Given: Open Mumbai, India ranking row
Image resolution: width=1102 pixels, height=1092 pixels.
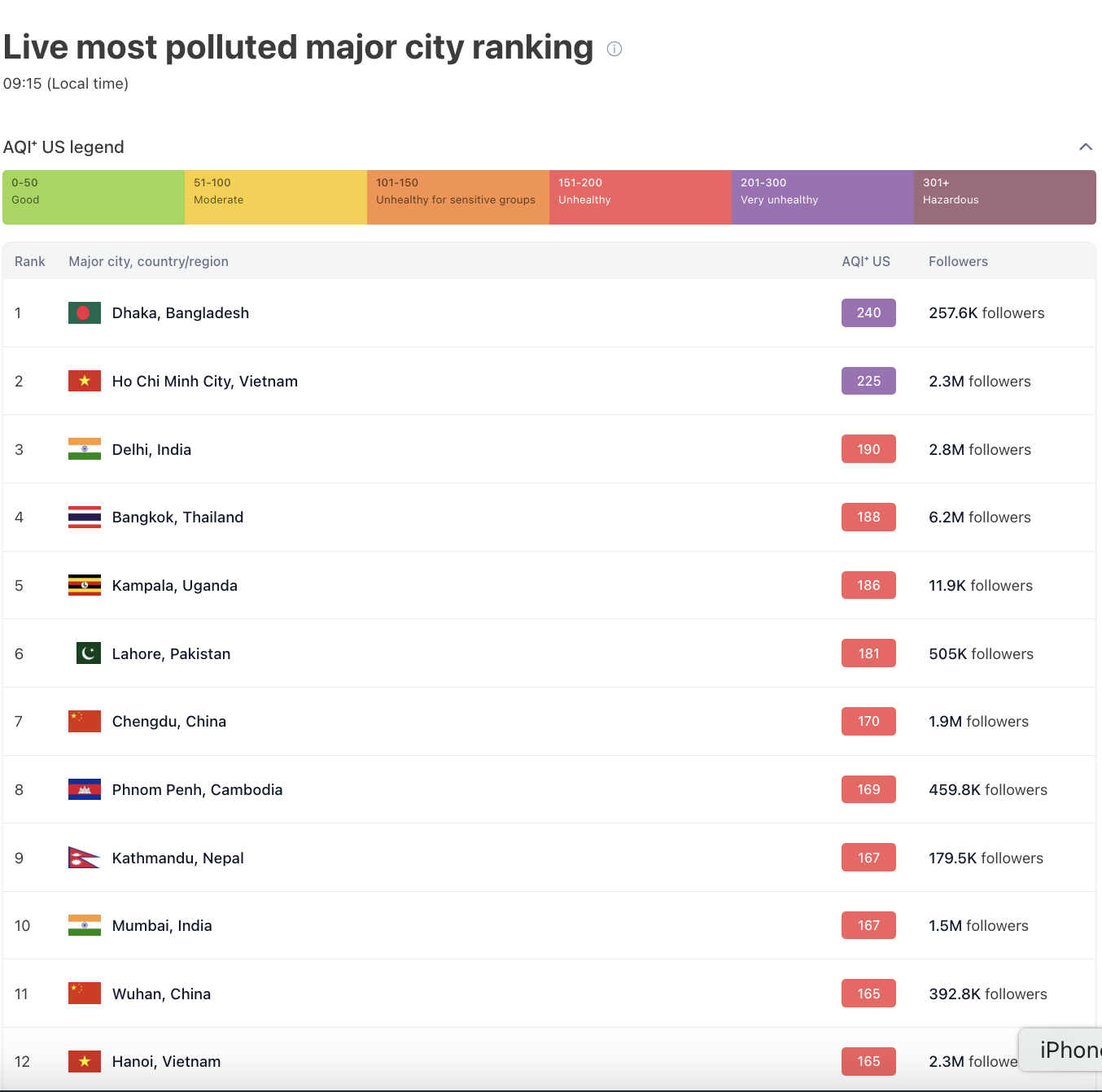Looking at the screenshot, I should click(x=162, y=926).
